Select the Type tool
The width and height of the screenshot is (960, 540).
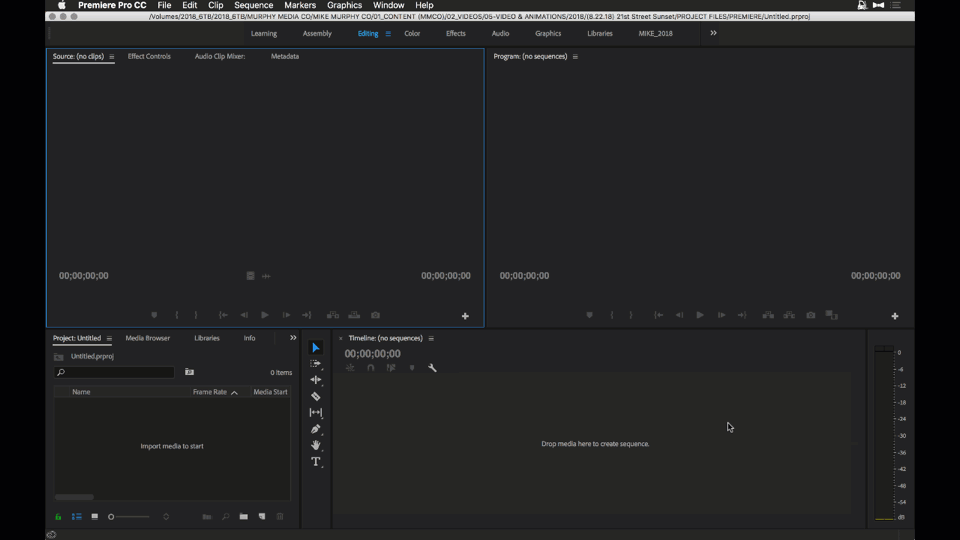tap(315, 462)
